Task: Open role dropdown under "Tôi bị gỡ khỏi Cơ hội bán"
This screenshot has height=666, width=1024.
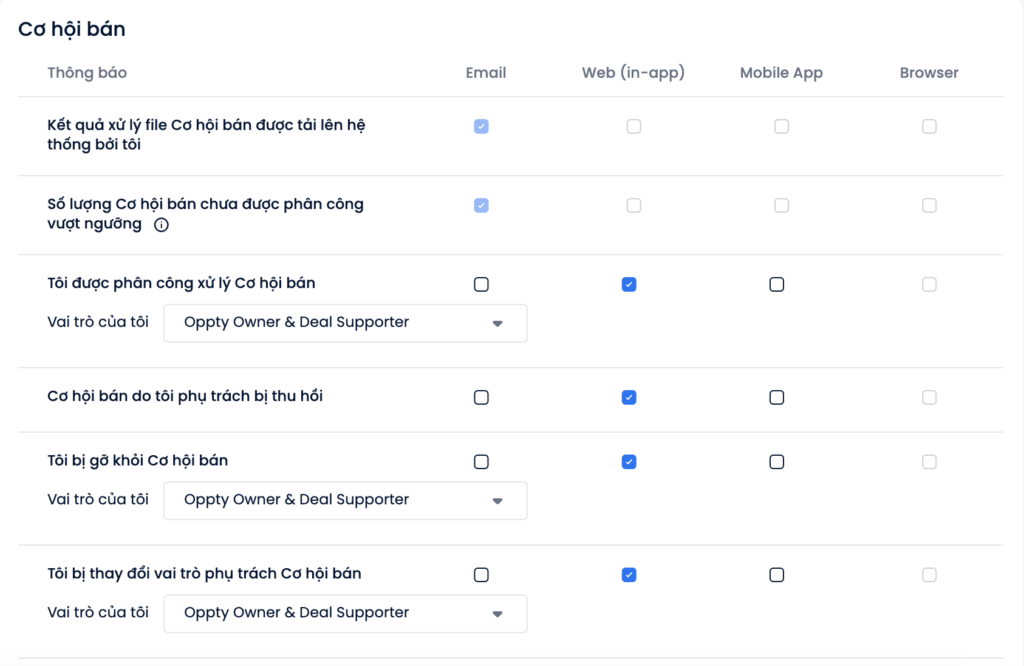Action: coord(345,501)
